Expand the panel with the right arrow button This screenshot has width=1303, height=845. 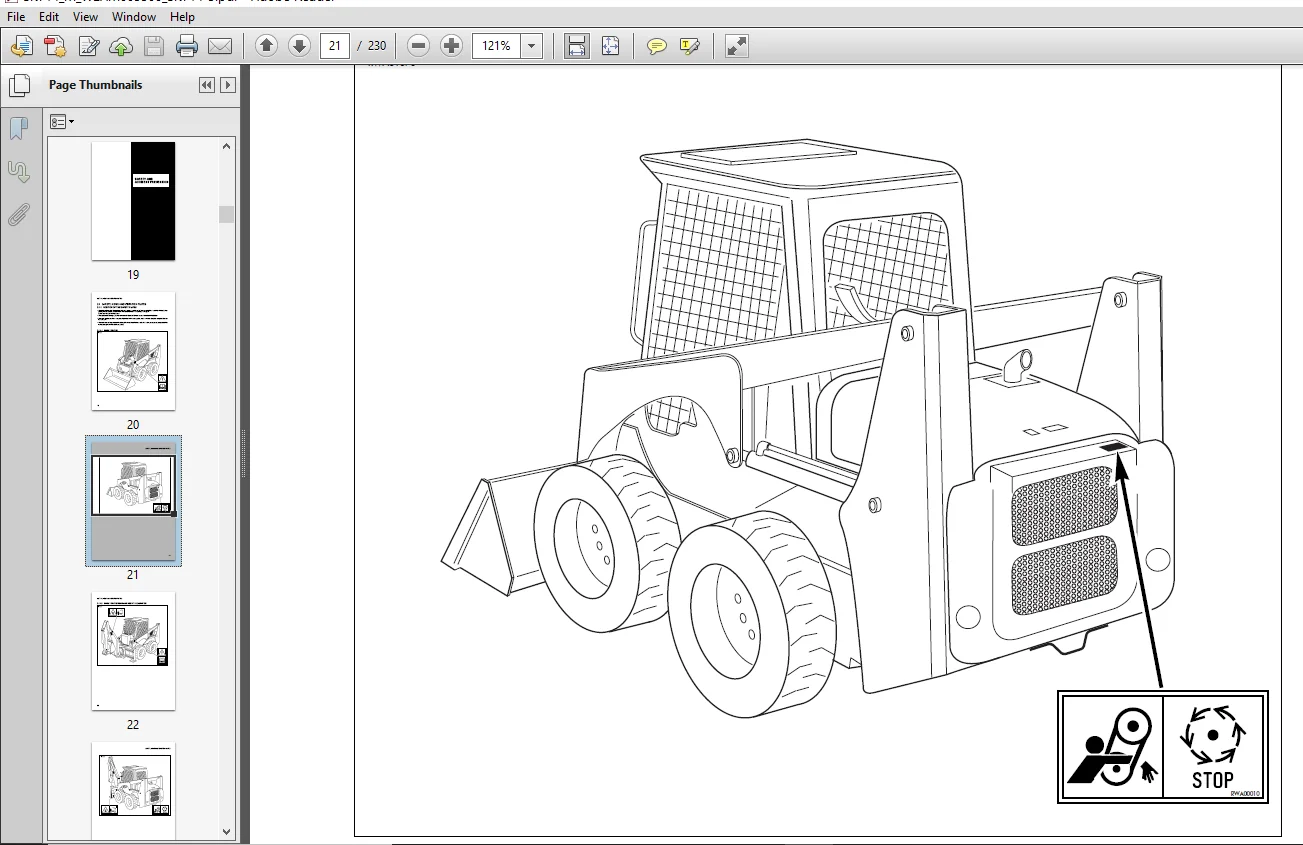pos(228,85)
